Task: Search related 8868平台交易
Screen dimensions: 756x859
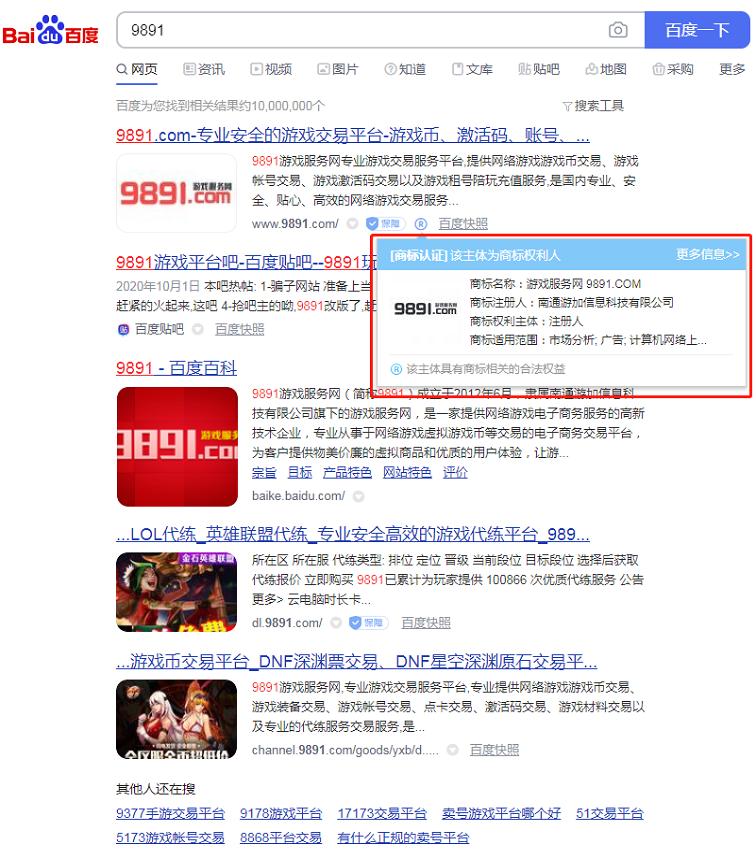Action: pos(280,838)
